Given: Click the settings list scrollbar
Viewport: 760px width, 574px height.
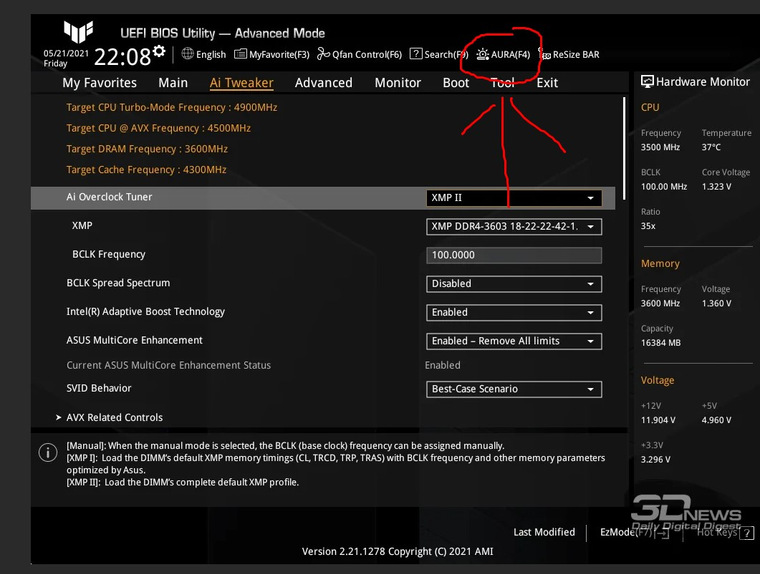Looking at the screenshot, I should tap(624, 148).
